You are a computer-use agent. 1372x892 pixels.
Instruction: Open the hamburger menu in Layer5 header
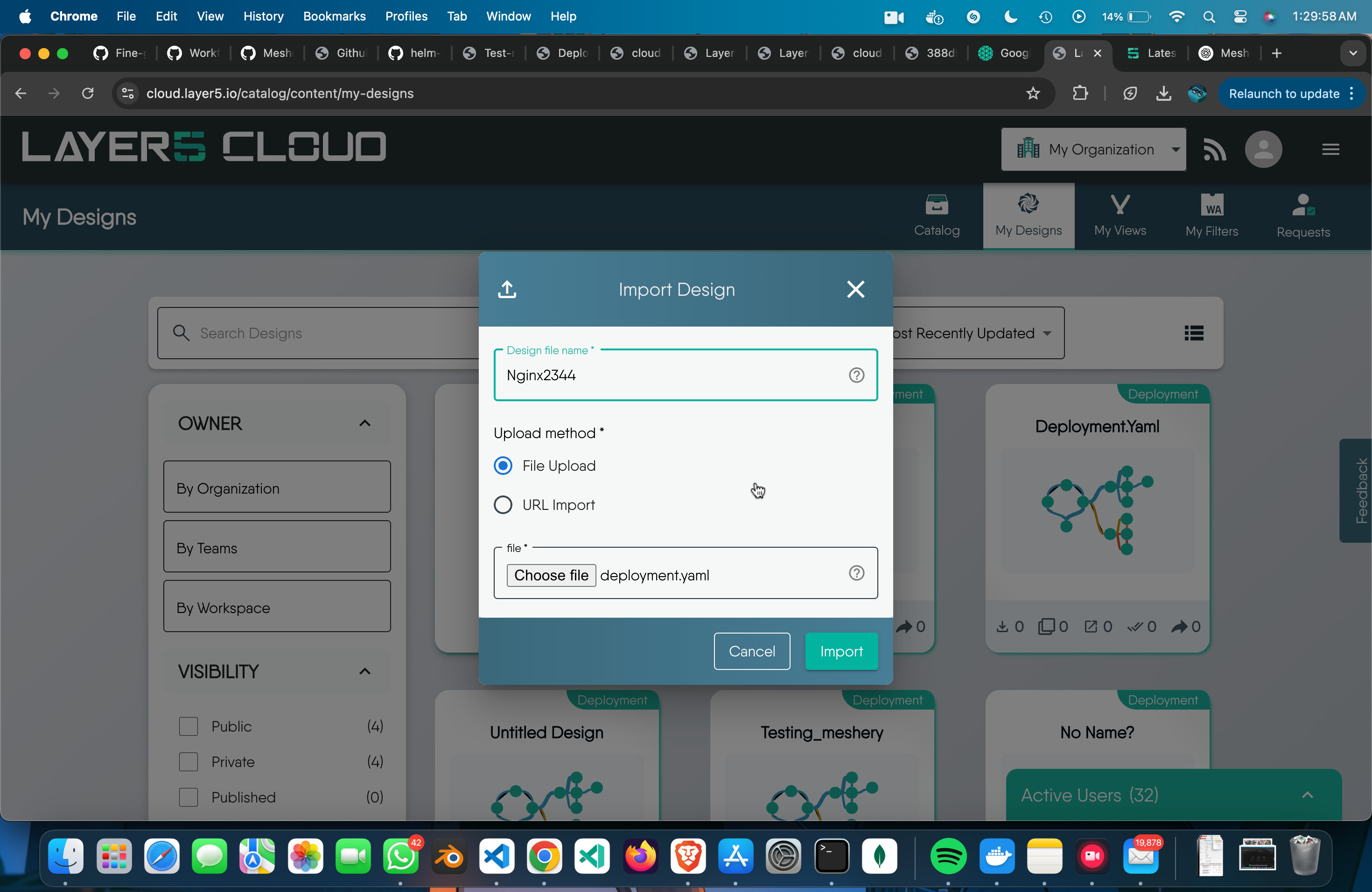[x=1330, y=149]
